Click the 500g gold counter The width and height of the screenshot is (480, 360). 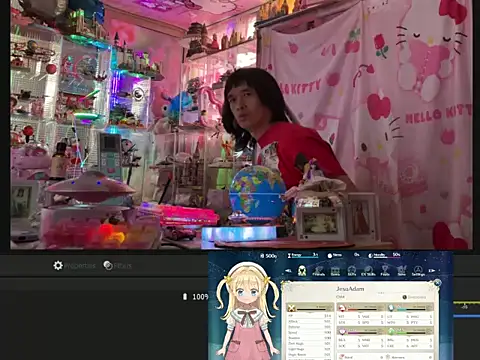click(x=268, y=256)
